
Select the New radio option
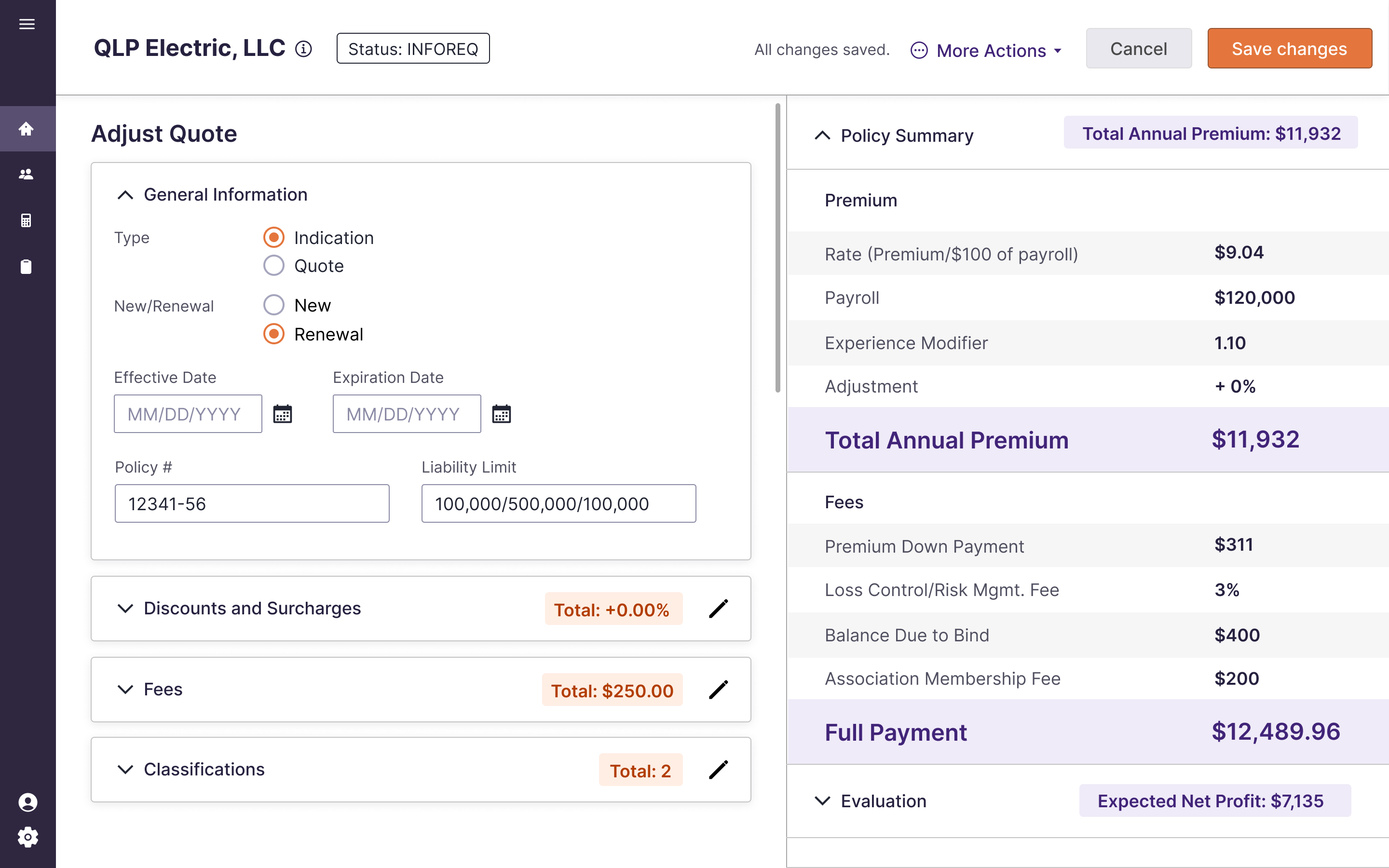point(274,305)
